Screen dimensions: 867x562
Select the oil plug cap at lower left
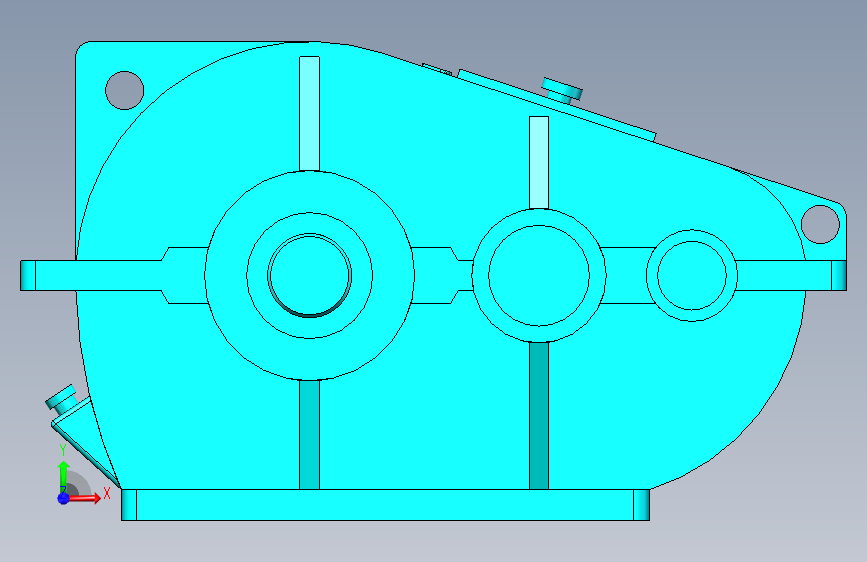tap(60, 397)
